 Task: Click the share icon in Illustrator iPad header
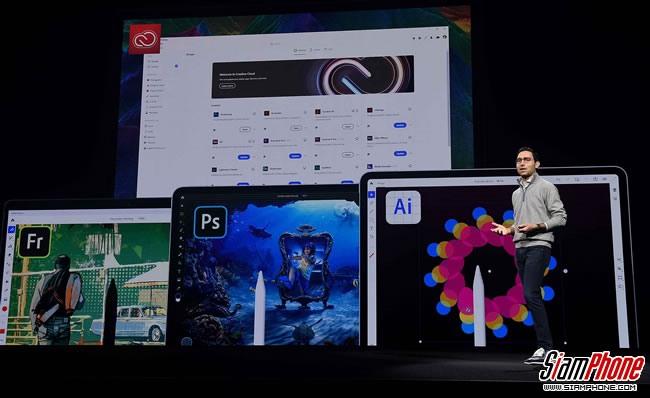click(595, 179)
